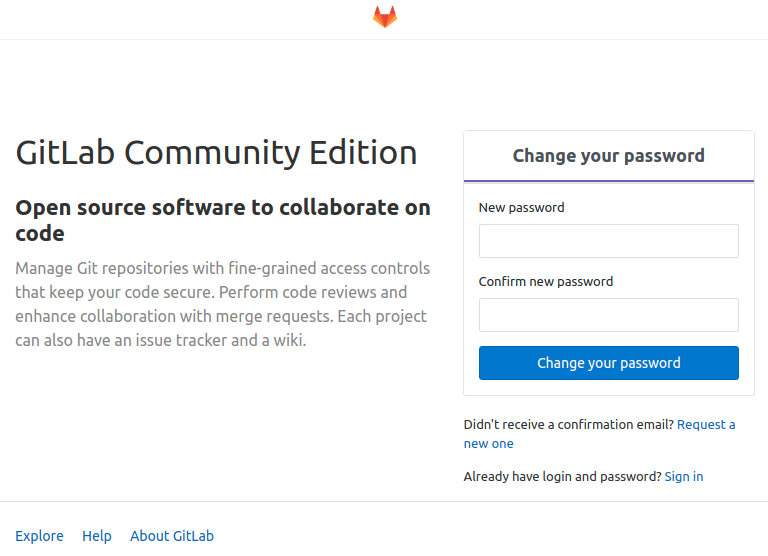The width and height of the screenshot is (768, 556).
Task: Click the Already have login and password text
Action: click(x=562, y=476)
